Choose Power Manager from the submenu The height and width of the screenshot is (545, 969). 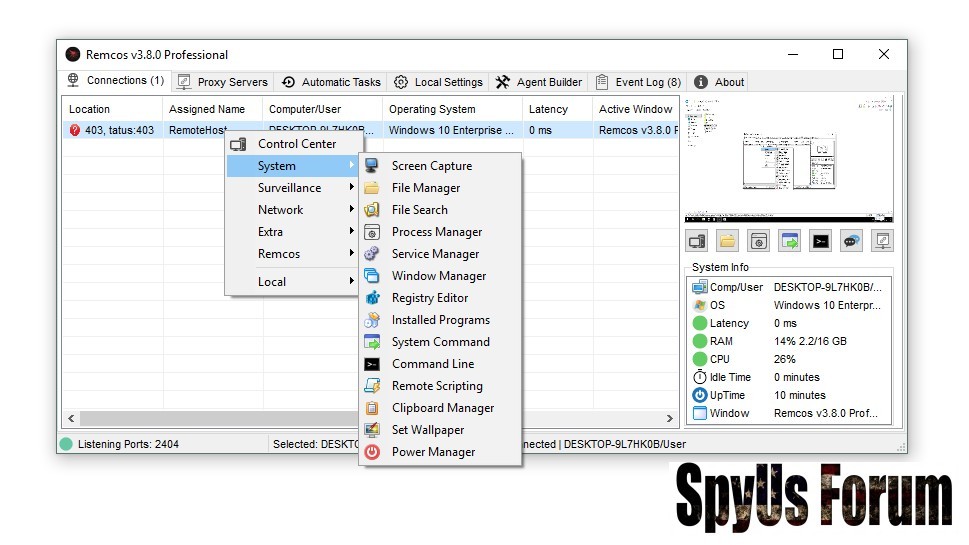433,452
